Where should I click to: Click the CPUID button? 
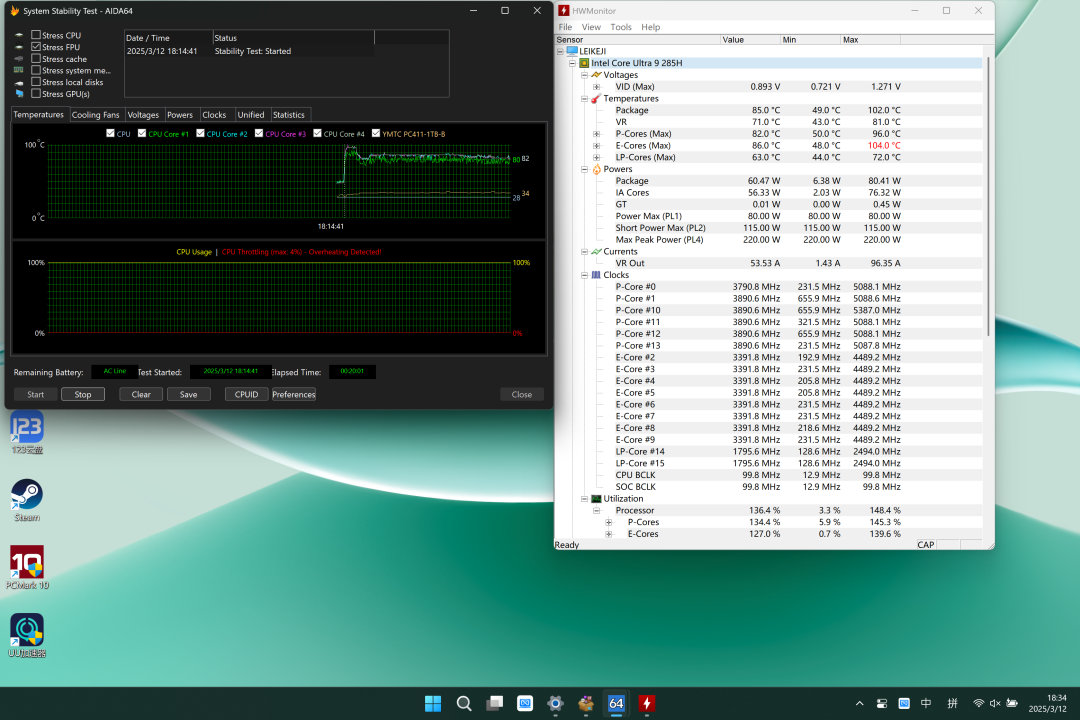pos(246,394)
